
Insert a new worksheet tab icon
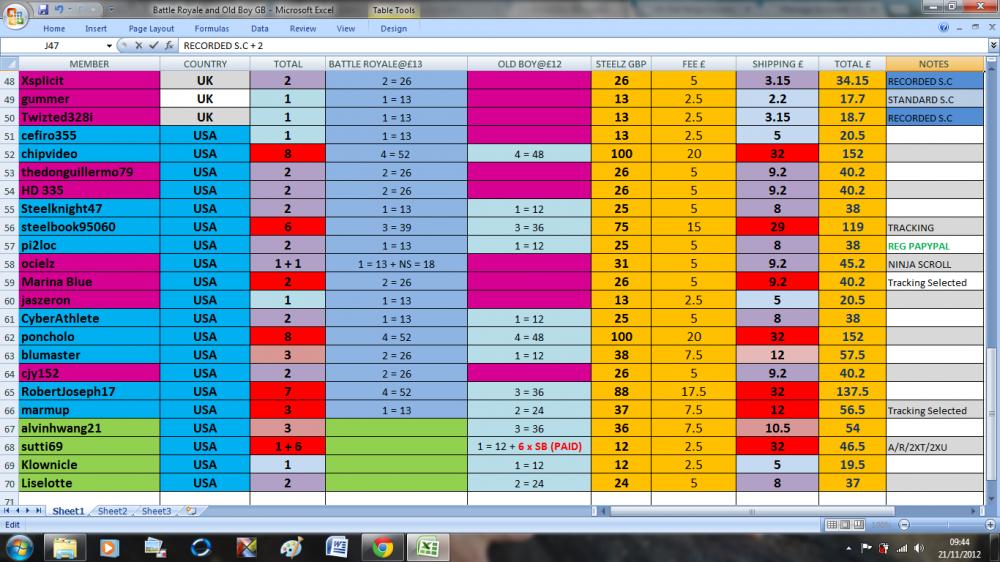click(191, 511)
